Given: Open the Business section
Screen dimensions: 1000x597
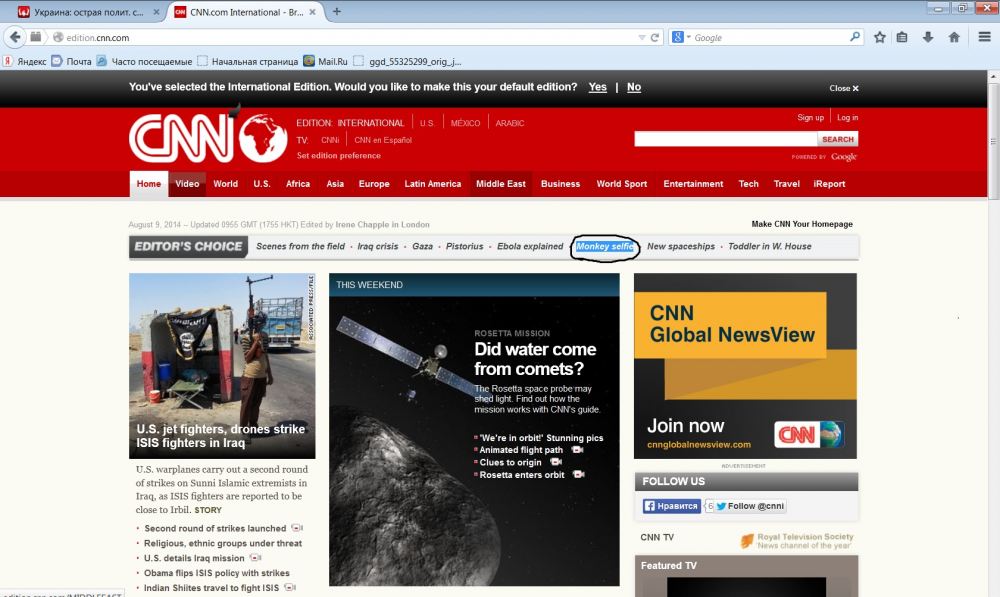Looking at the screenshot, I should coord(561,184).
